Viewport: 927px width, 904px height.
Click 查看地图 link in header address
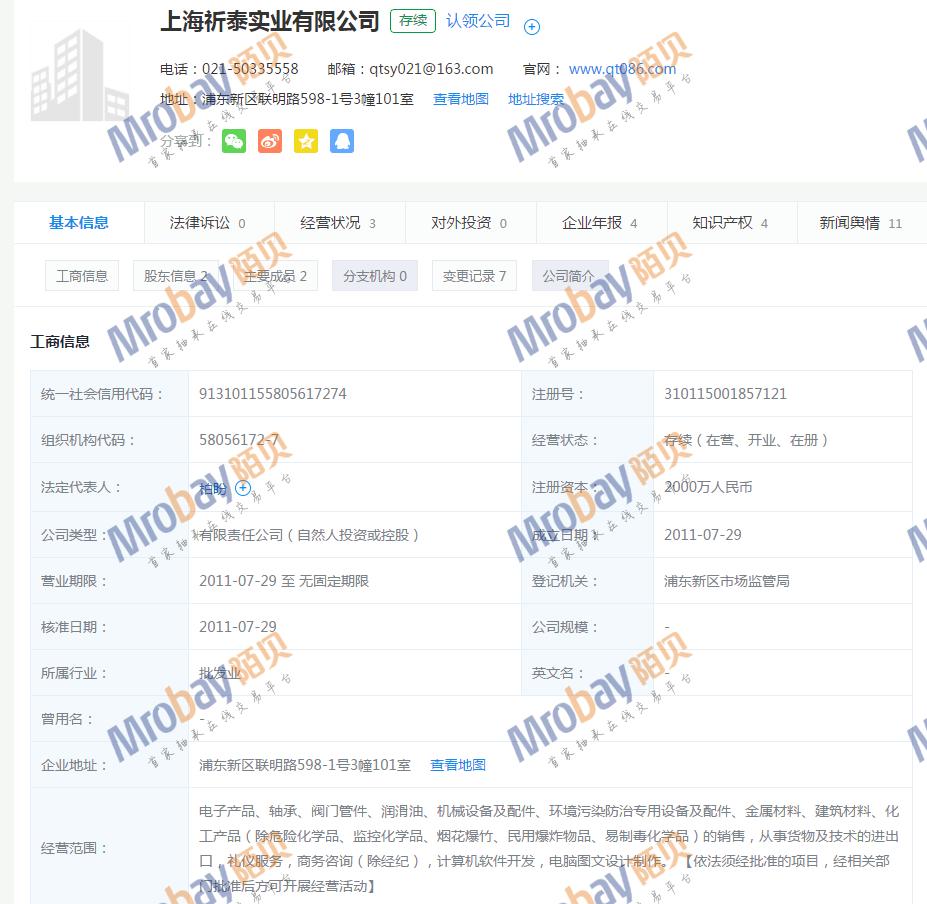tap(461, 99)
